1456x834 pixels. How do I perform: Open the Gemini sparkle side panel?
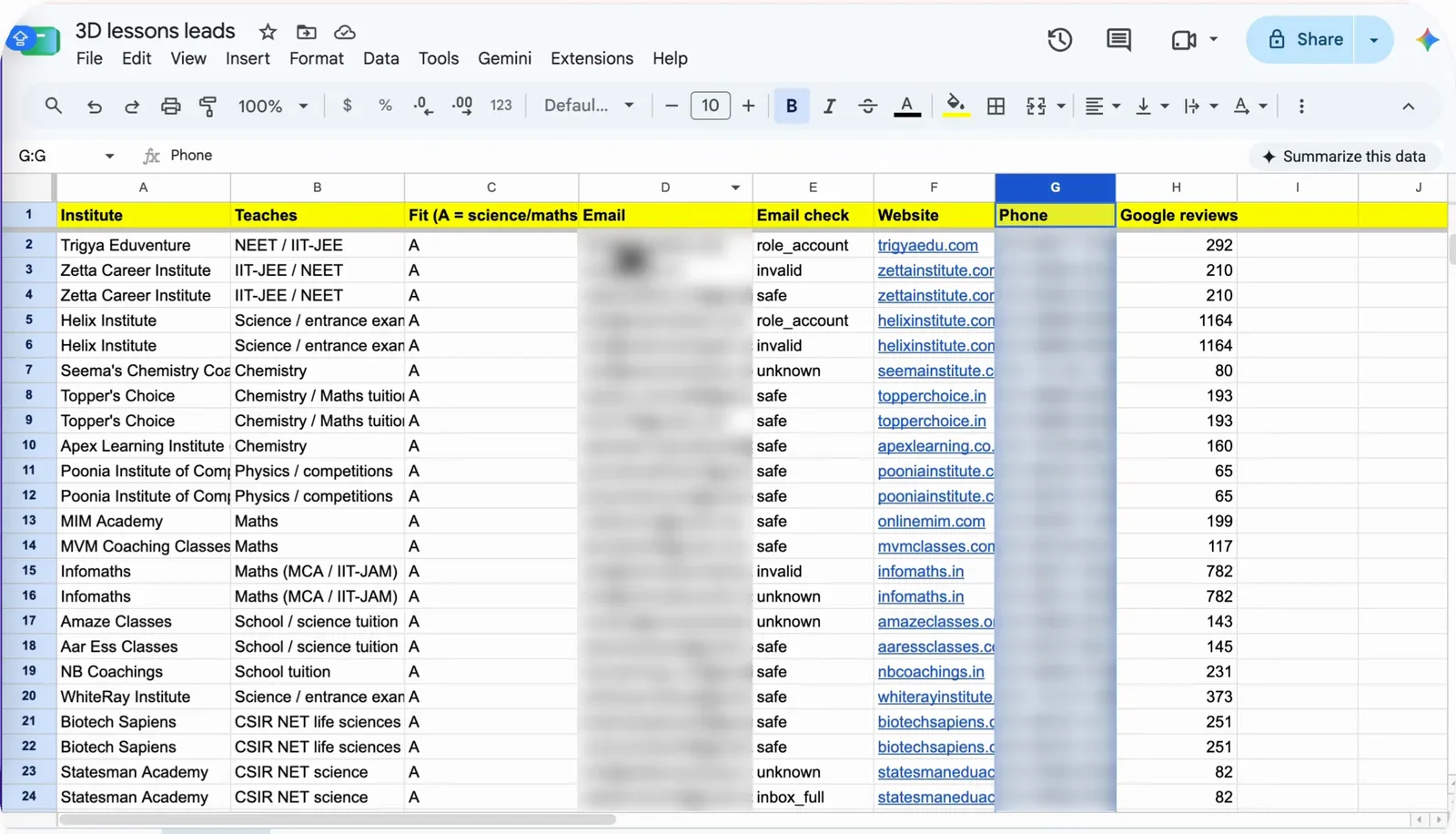tap(1427, 39)
